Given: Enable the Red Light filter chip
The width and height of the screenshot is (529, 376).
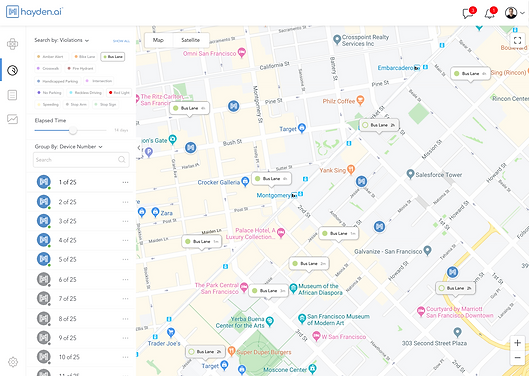Looking at the screenshot, I should pos(119,92).
